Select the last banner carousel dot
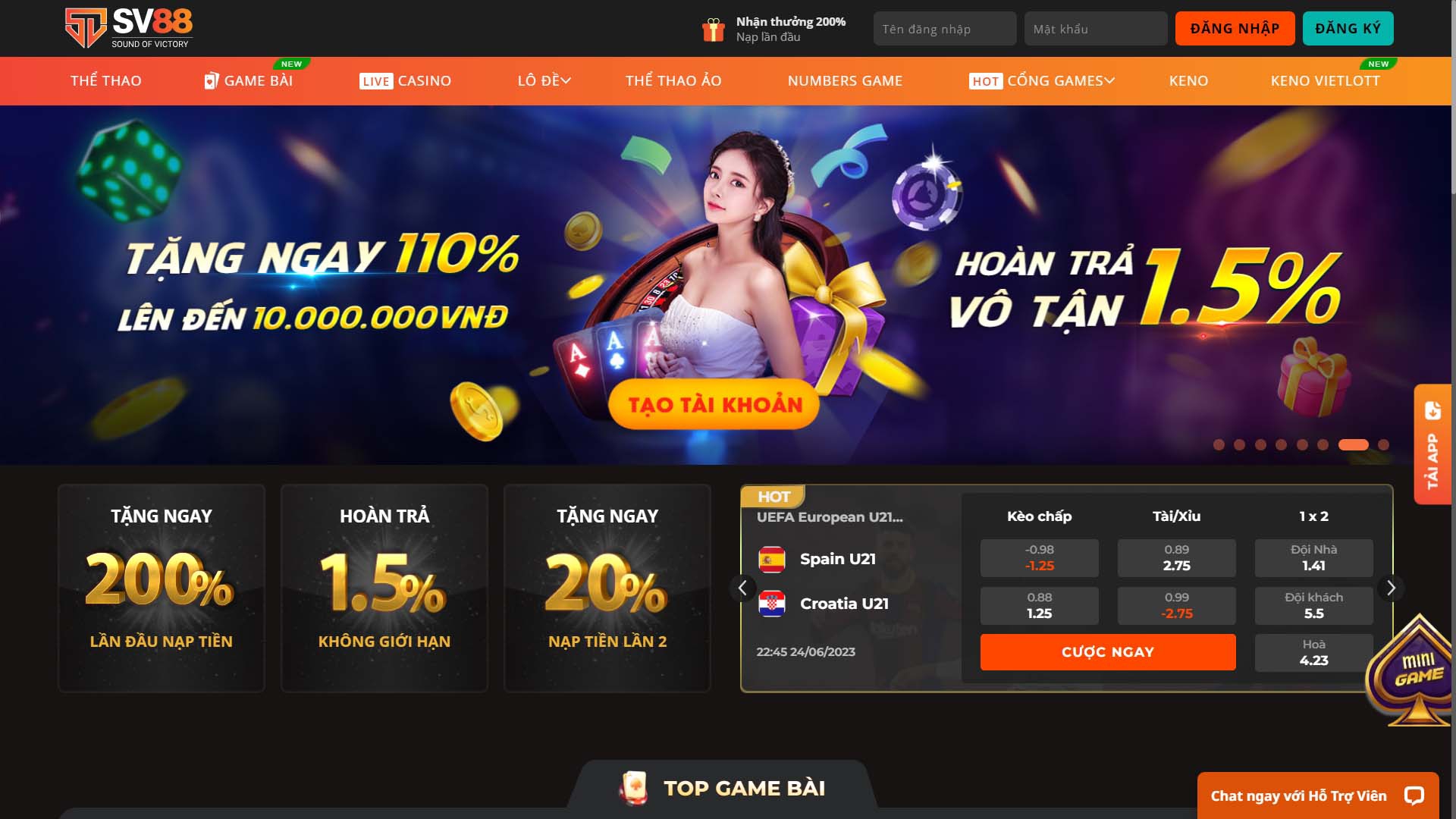The image size is (1456, 819). (x=1383, y=445)
